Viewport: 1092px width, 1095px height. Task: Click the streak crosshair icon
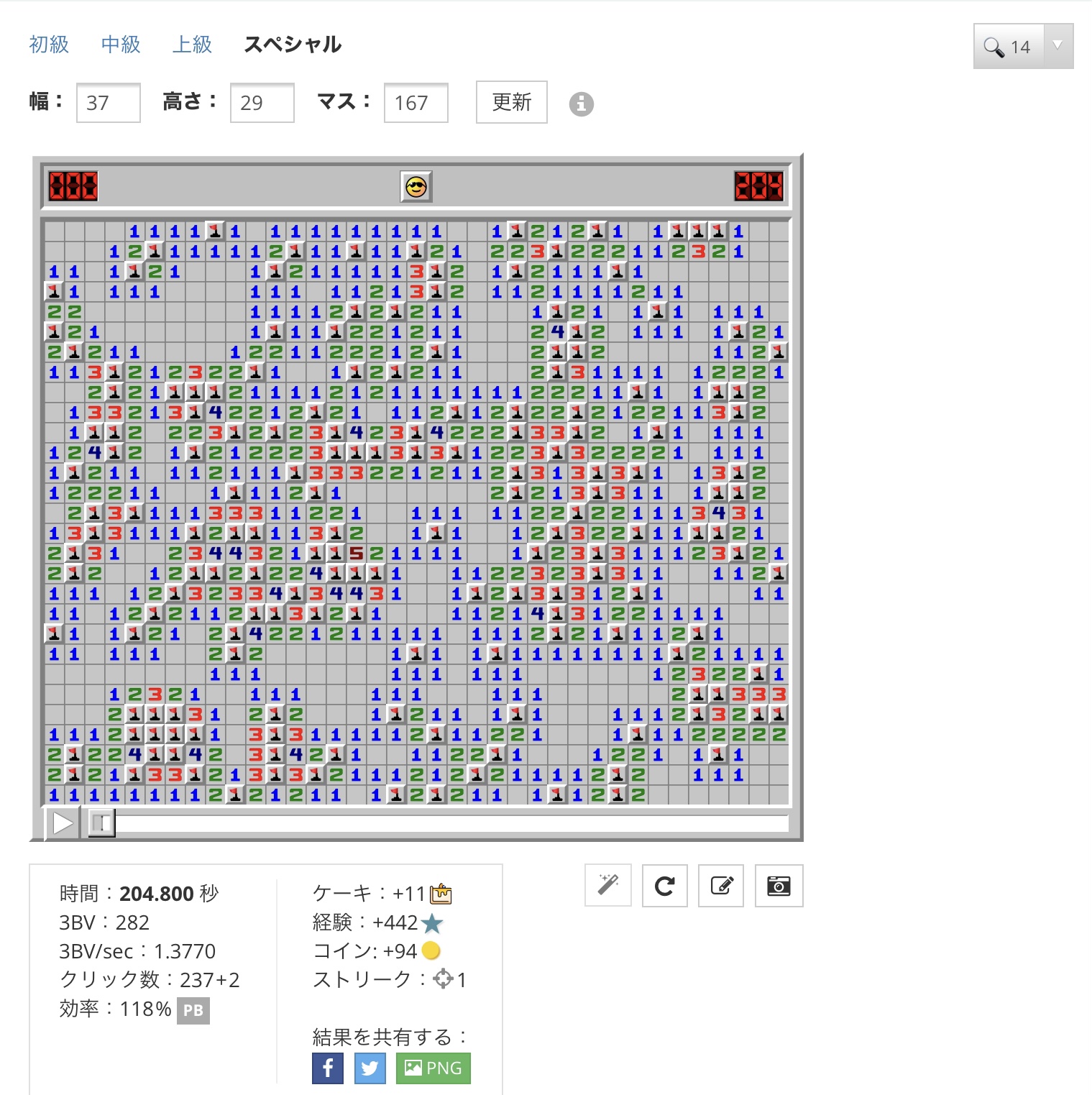(444, 979)
